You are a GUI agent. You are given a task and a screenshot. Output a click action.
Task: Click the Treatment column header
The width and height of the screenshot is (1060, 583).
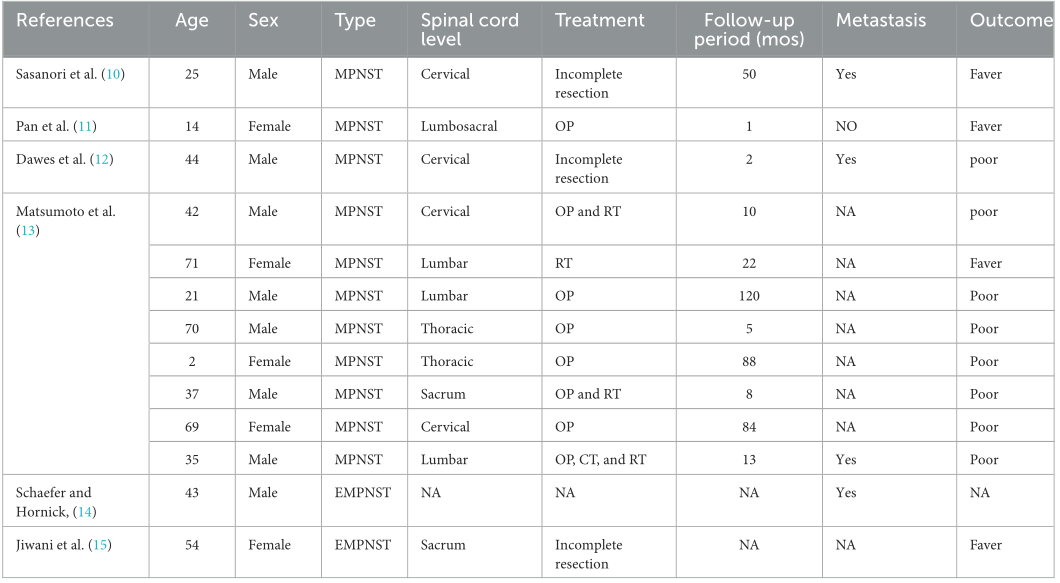[600, 20]
